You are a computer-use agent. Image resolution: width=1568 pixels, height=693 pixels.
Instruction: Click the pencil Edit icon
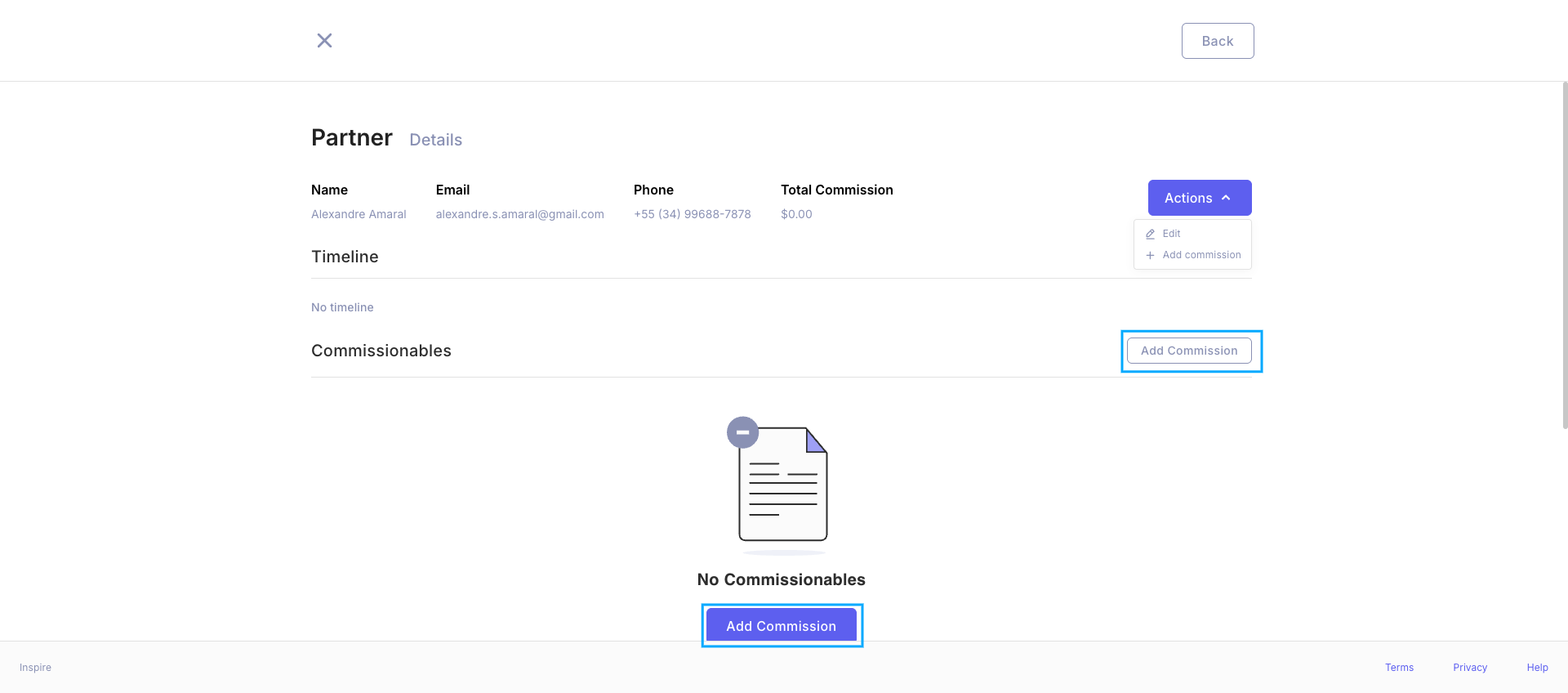pyautogui.click(x=1150, y=234)
